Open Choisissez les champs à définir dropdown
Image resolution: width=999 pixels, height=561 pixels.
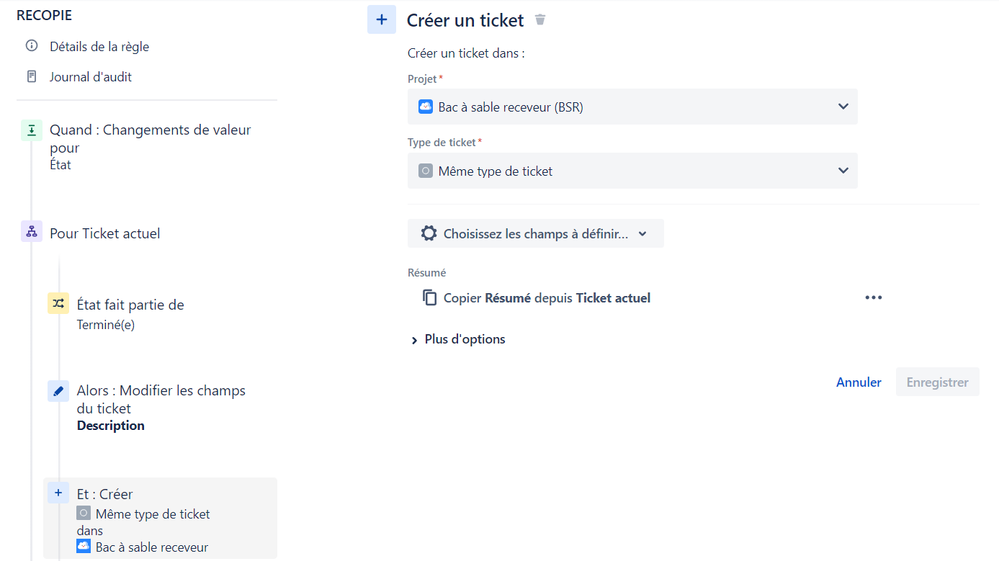coord(535,234)
